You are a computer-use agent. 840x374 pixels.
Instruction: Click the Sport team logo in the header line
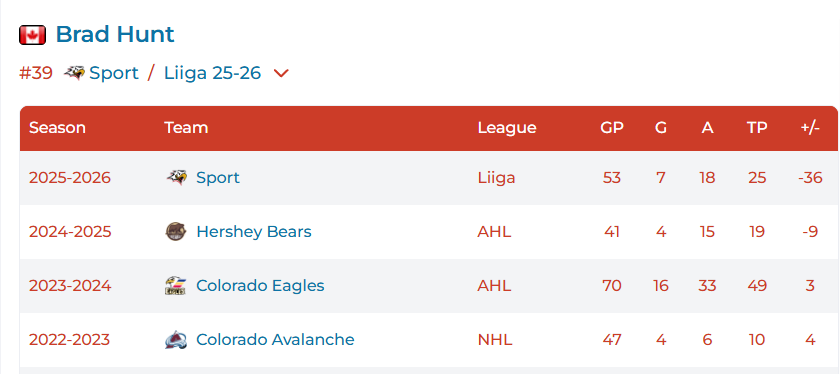click(x=74, y=72)
